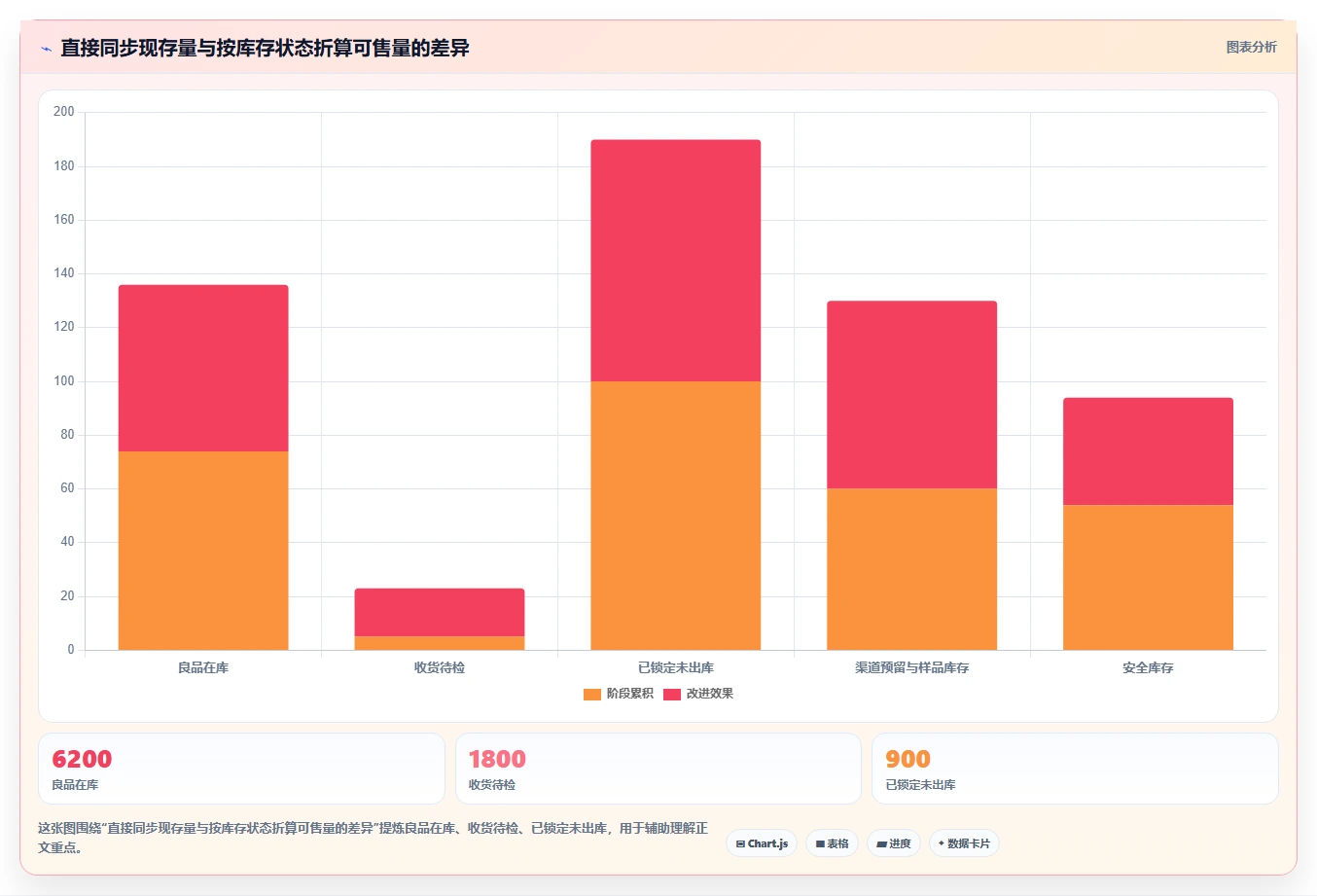The image size is (1317, 896).
Task: Click the 900 已锁定未出库 data card
Action: coord(1075,769)
